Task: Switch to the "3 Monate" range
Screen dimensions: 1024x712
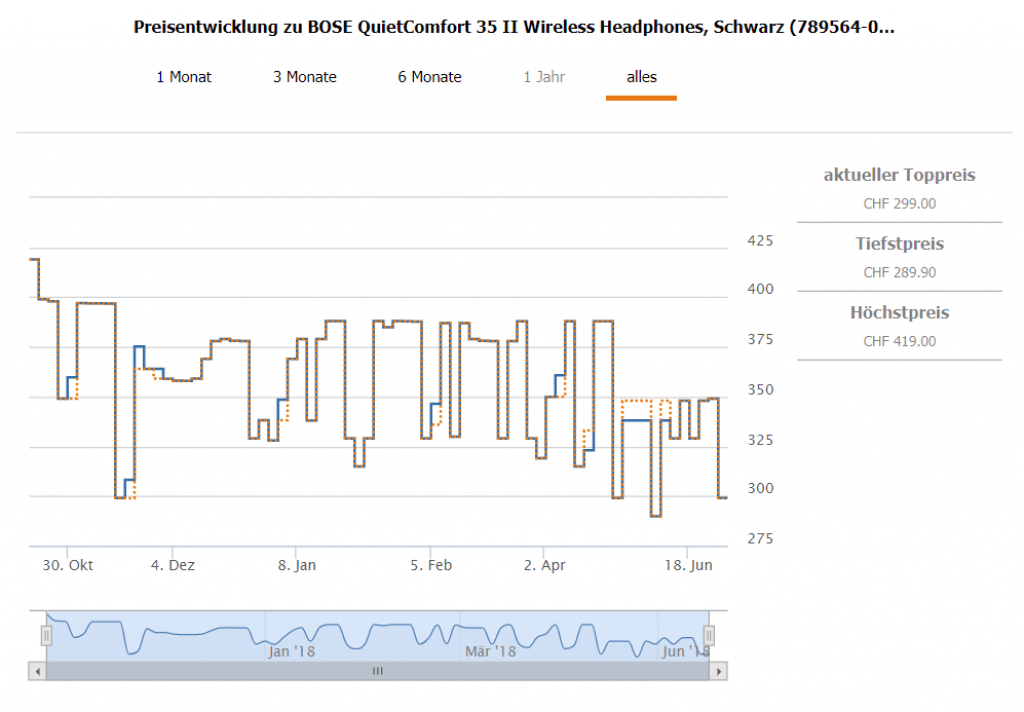Action: point(305,77)
